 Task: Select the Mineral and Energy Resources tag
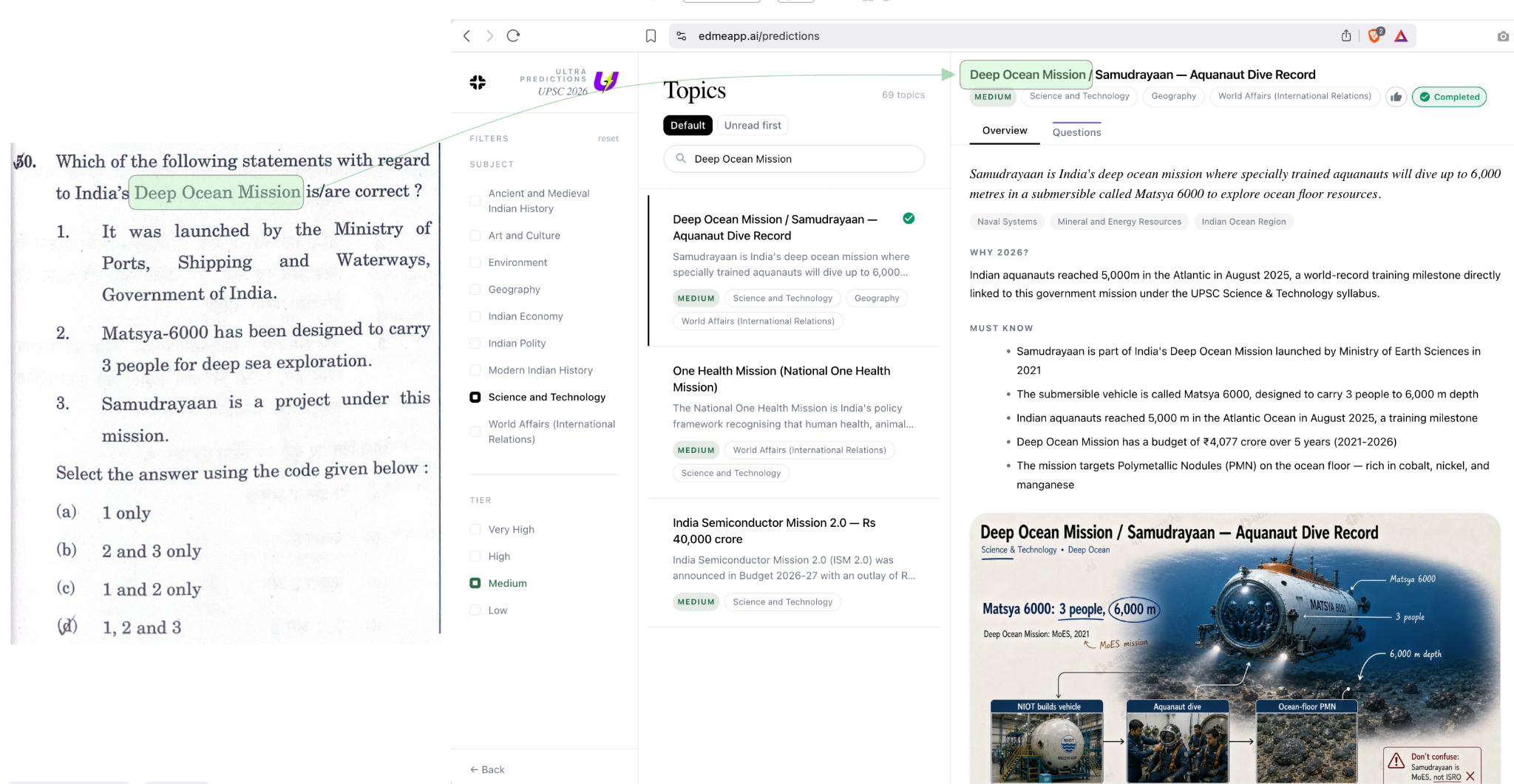tap(1119, 222)
